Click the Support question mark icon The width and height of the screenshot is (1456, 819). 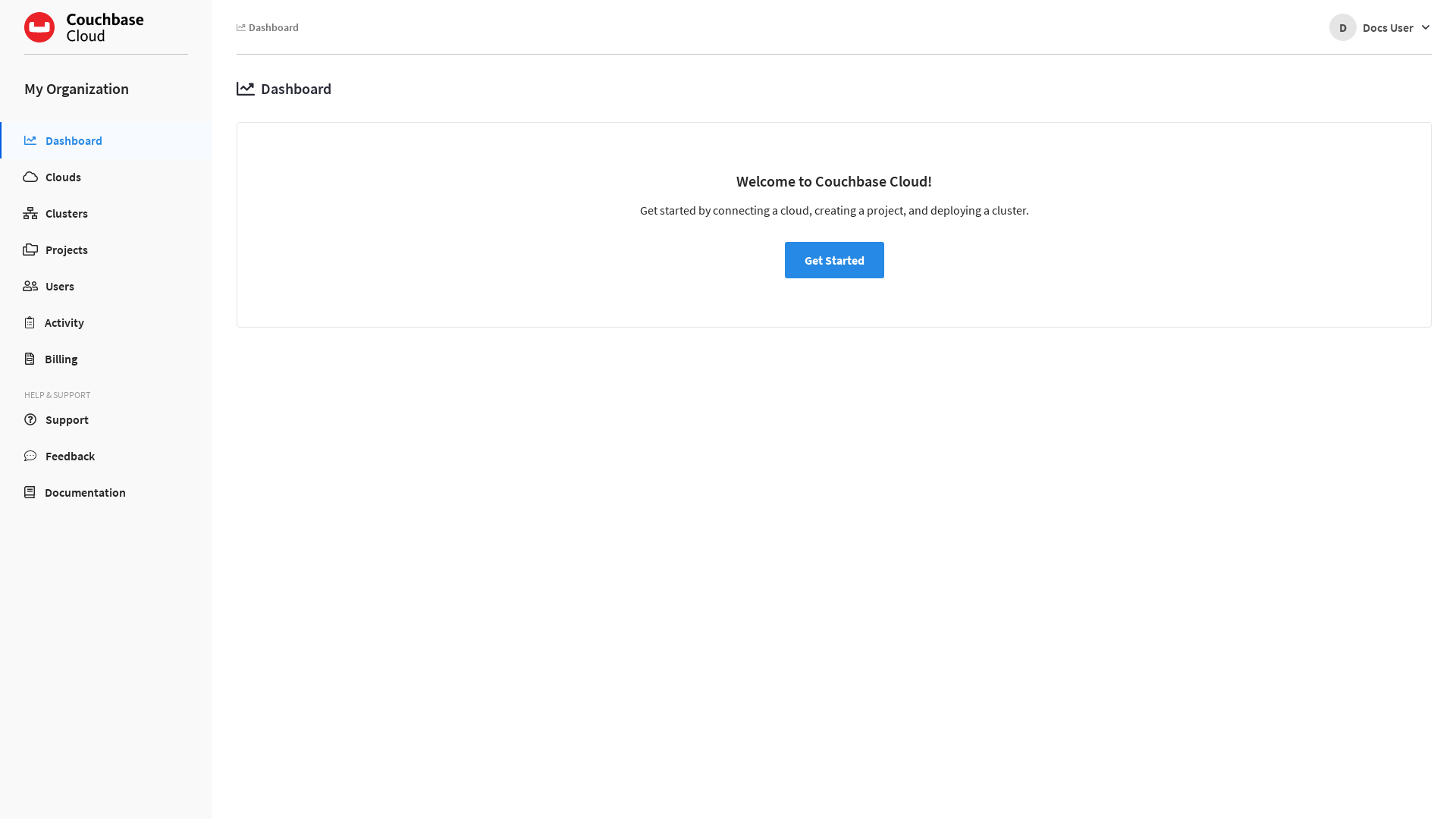click(x=30, y=419)
